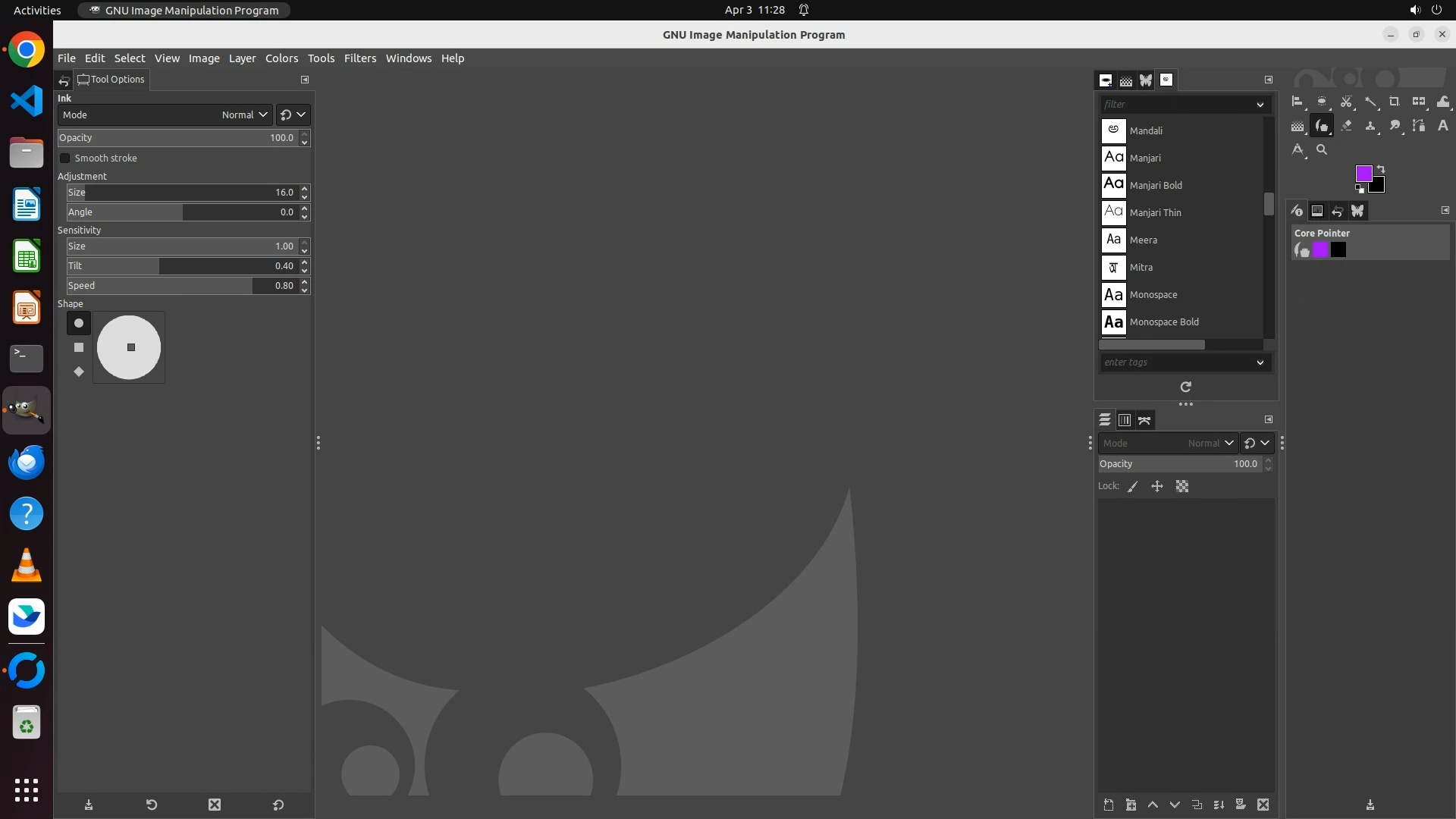The height and width of the screenshot is (819, 1456).
Task: Choose the Crop tool
Action: (x=1394, y=102)
